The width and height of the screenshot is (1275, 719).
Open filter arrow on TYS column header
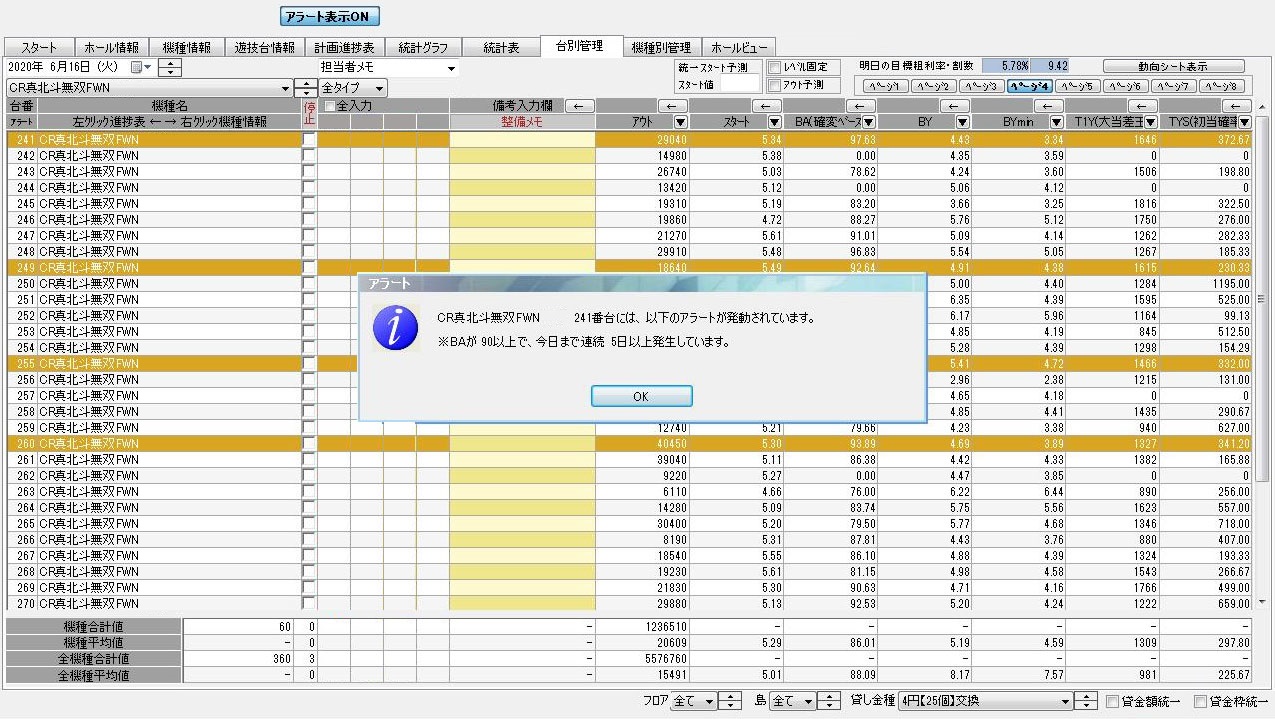tap(1243, 122)
